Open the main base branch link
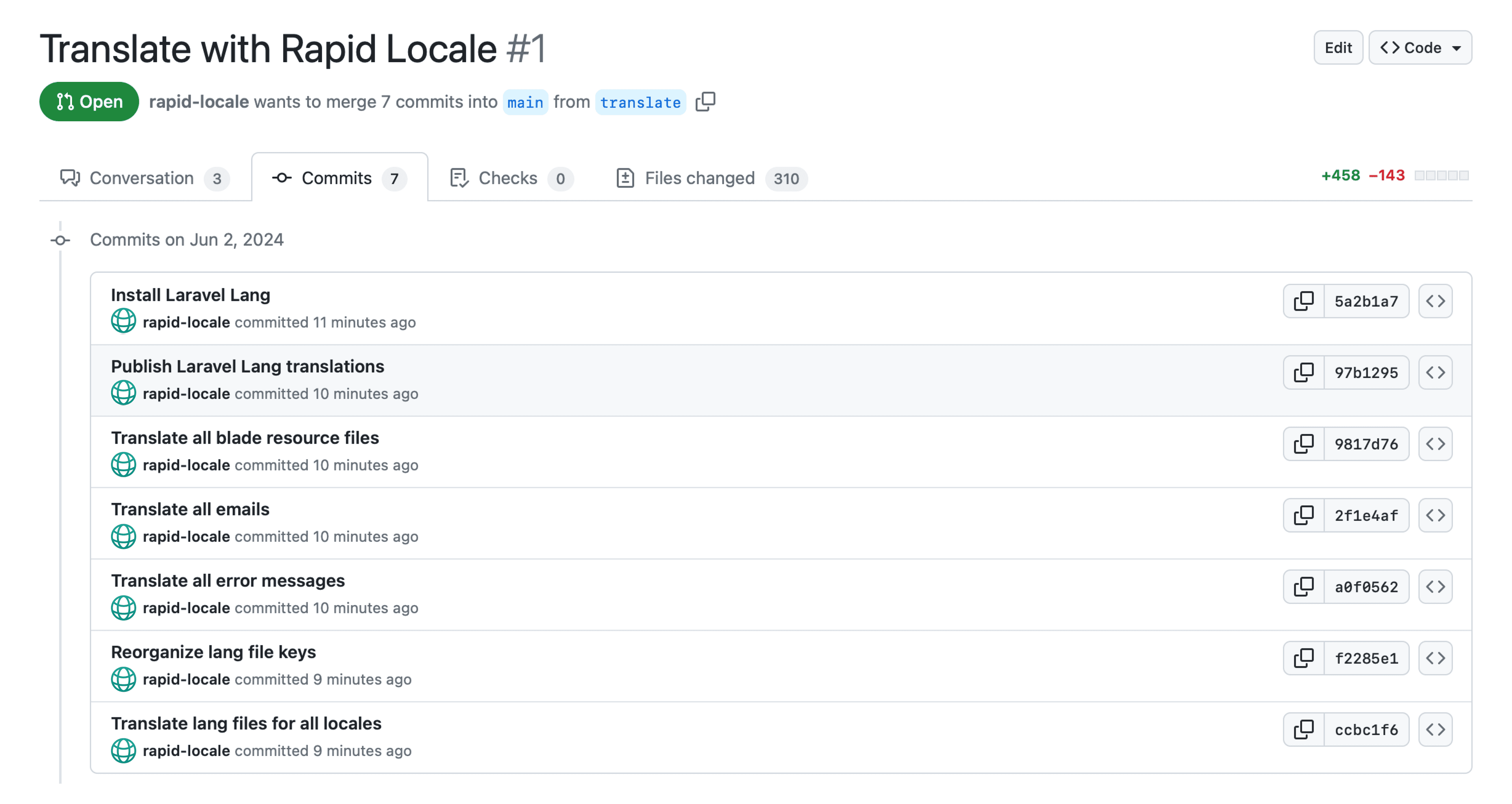 525,102
